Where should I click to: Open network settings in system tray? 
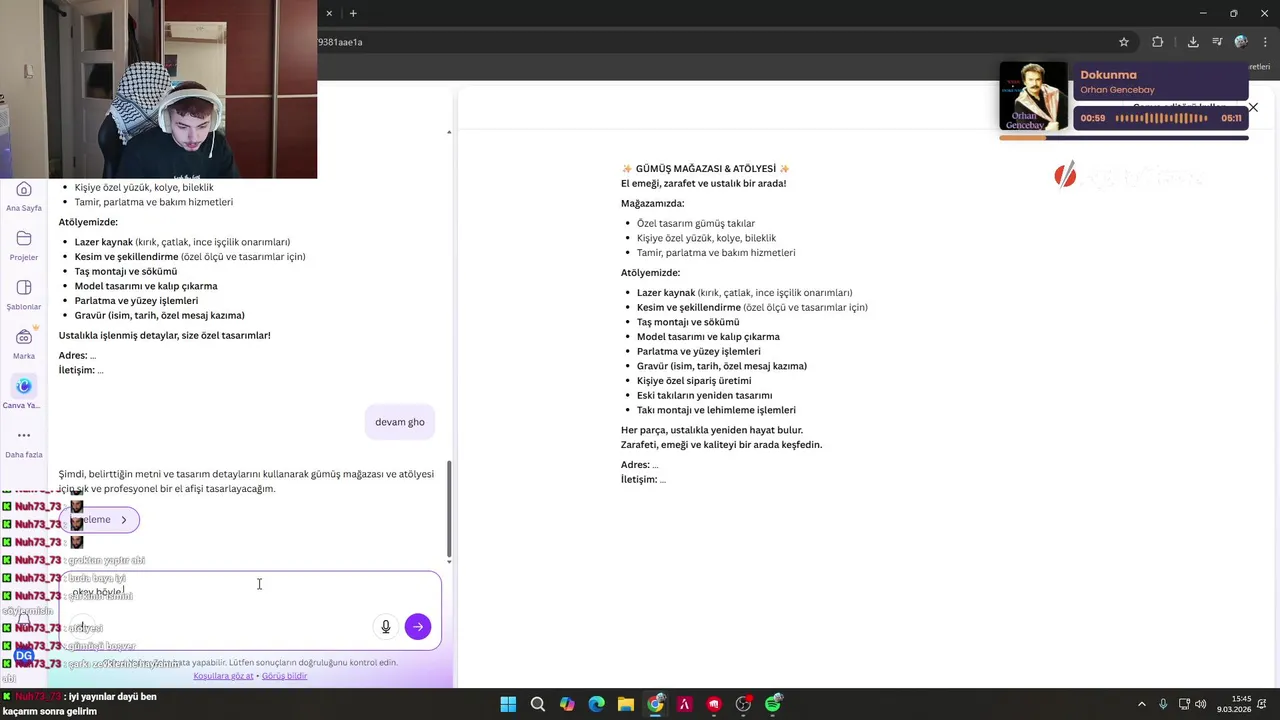pyautogui.click(x=1184, y=704)
